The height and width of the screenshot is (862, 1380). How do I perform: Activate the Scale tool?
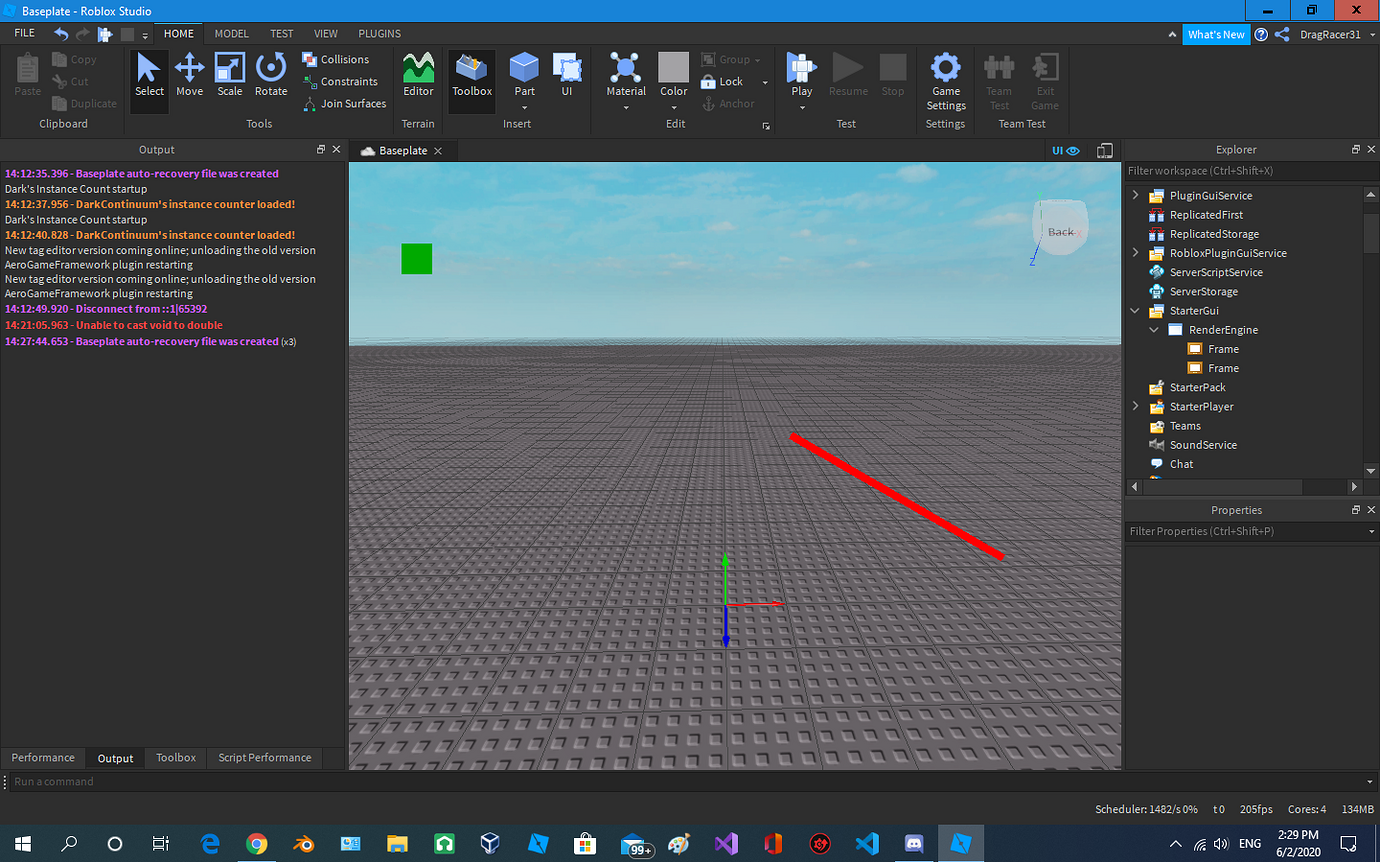pos(230,76)
